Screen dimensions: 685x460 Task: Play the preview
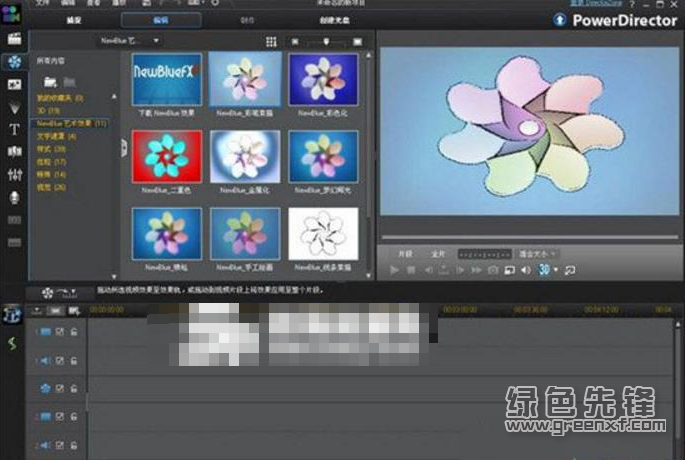tap(394, 270)
